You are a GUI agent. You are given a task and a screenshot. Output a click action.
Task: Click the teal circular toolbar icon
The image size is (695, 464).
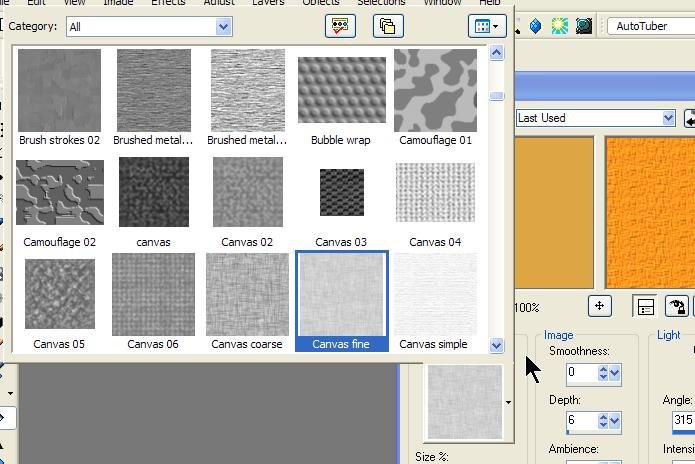584,26
